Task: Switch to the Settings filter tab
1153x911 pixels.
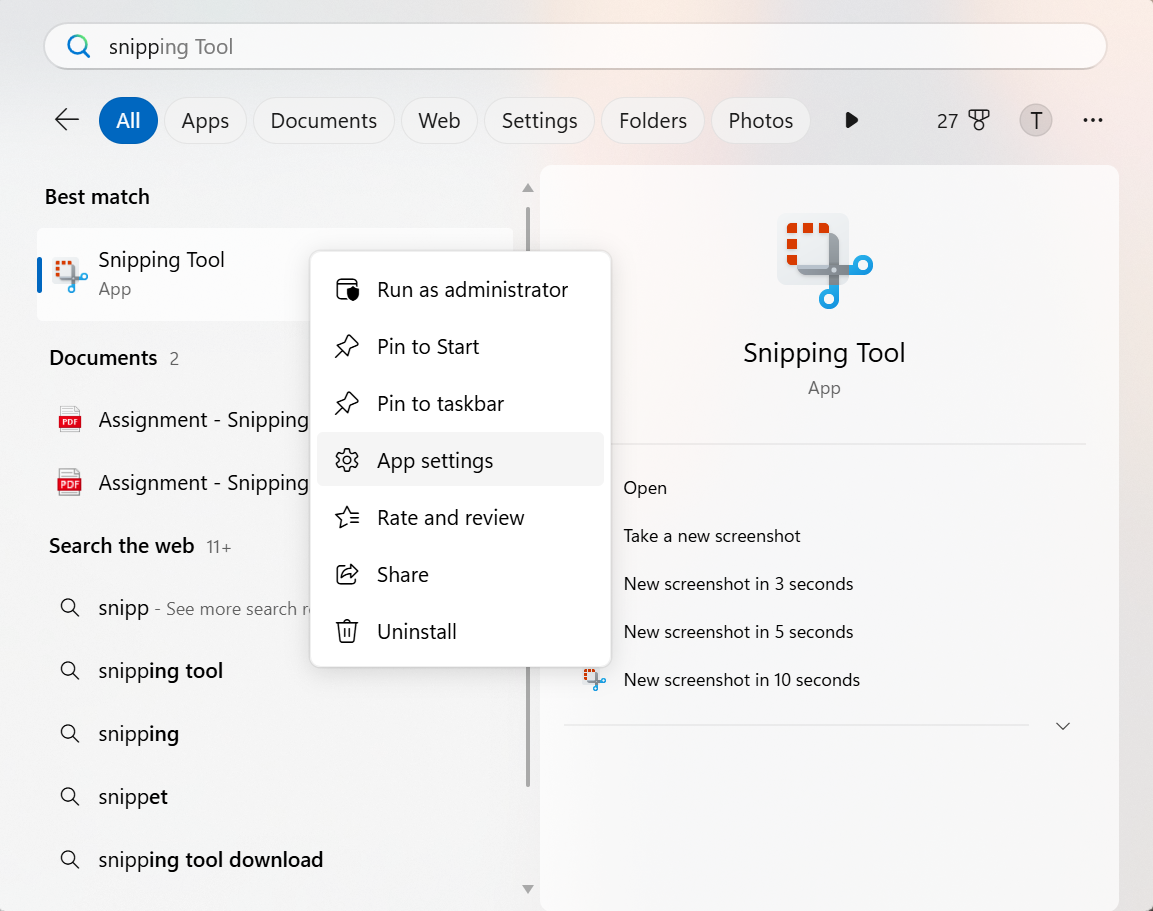Action: [539, 120]
